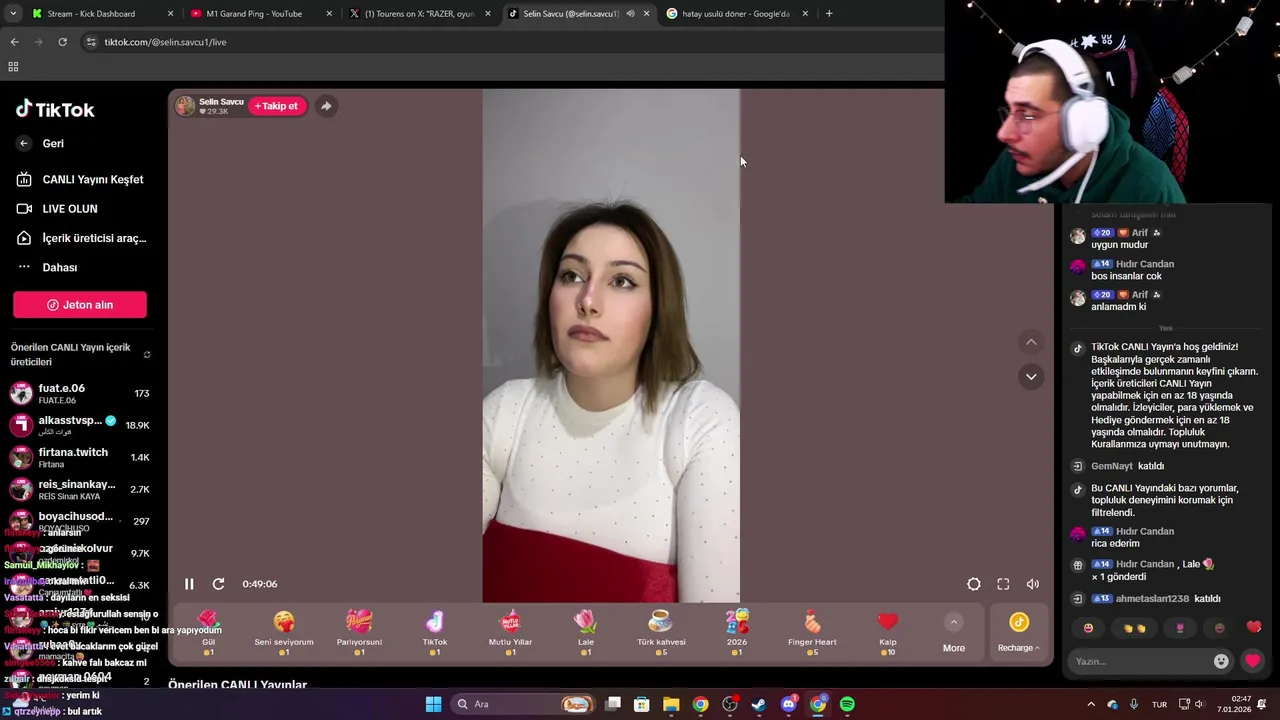Open Windows Start menu
The image size is (1280, 720).
coord(433,704)
